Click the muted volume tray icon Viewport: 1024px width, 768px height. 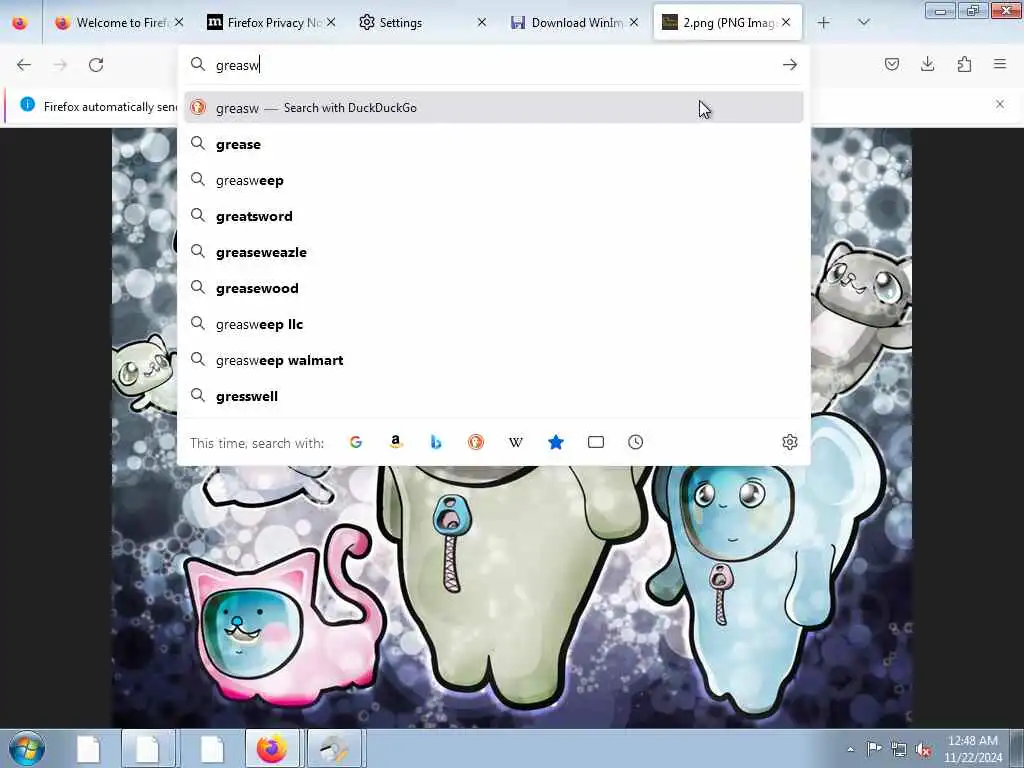pyautogui.click(x=923, y=750)
